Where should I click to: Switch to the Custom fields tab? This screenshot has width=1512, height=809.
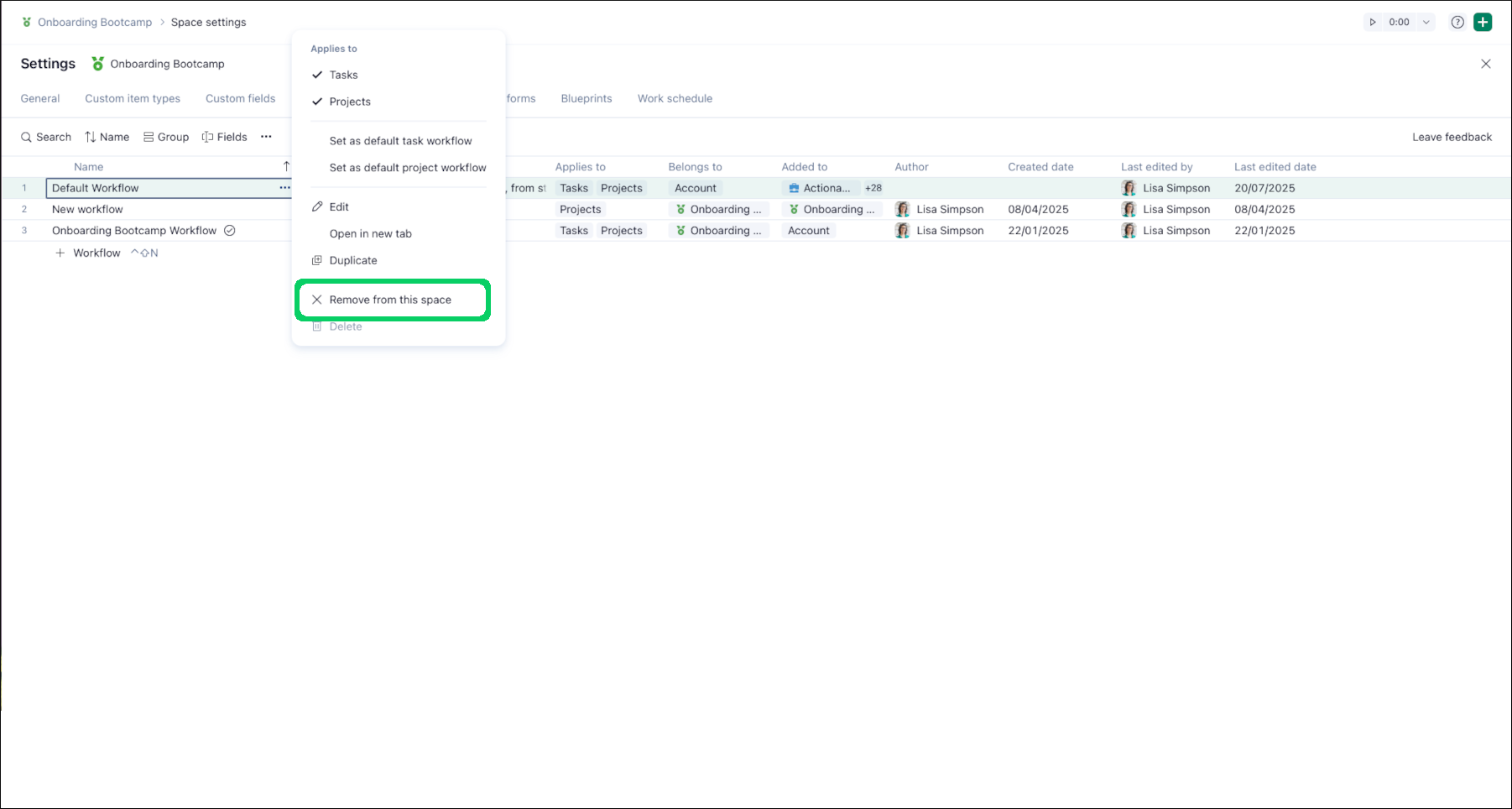tap(240, 98)
